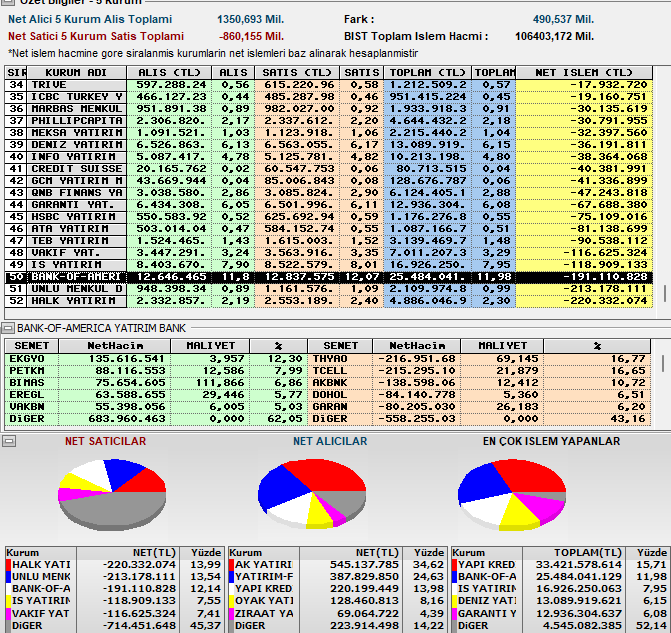This screenshot has height=633, width=671.
Task: Select the EN ÇOK ISLEM YAPANLAR pie chart
Action: pos(512,494)
